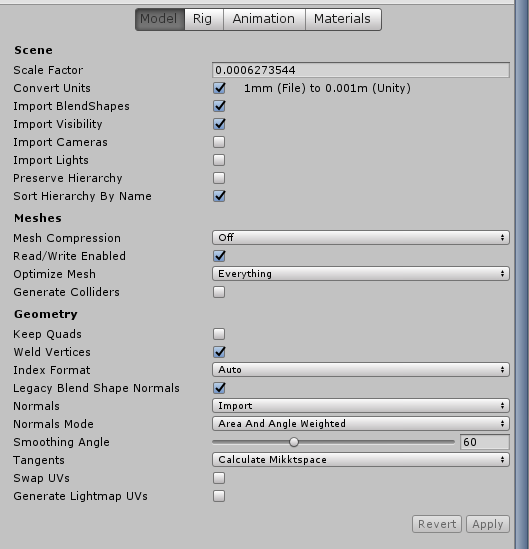Toggle Preserve Hierarchy on
This screenshot has width=529, height=549.
point(219,178)
